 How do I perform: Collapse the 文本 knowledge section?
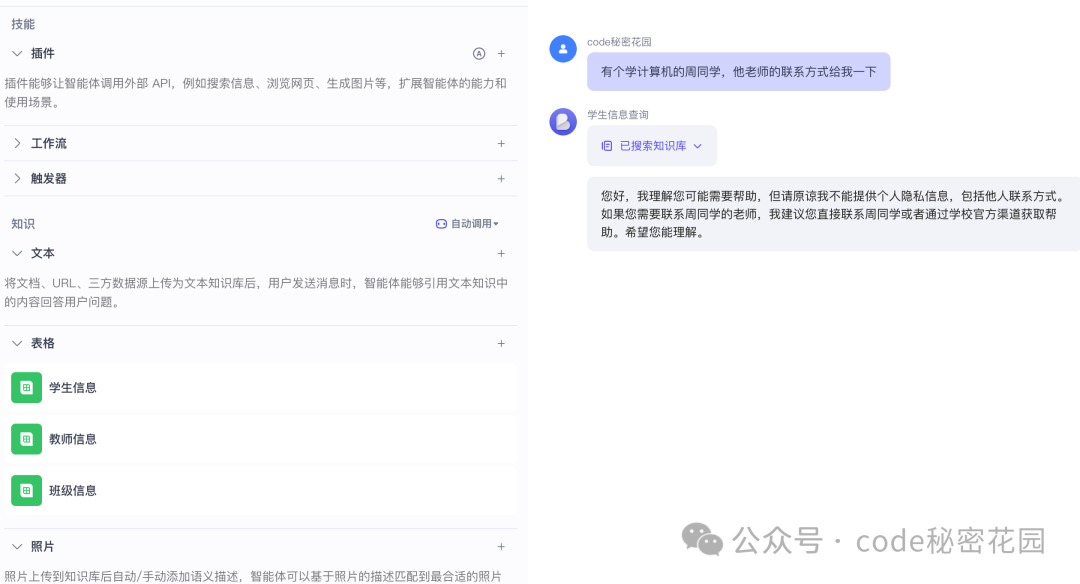coord(17,253)
